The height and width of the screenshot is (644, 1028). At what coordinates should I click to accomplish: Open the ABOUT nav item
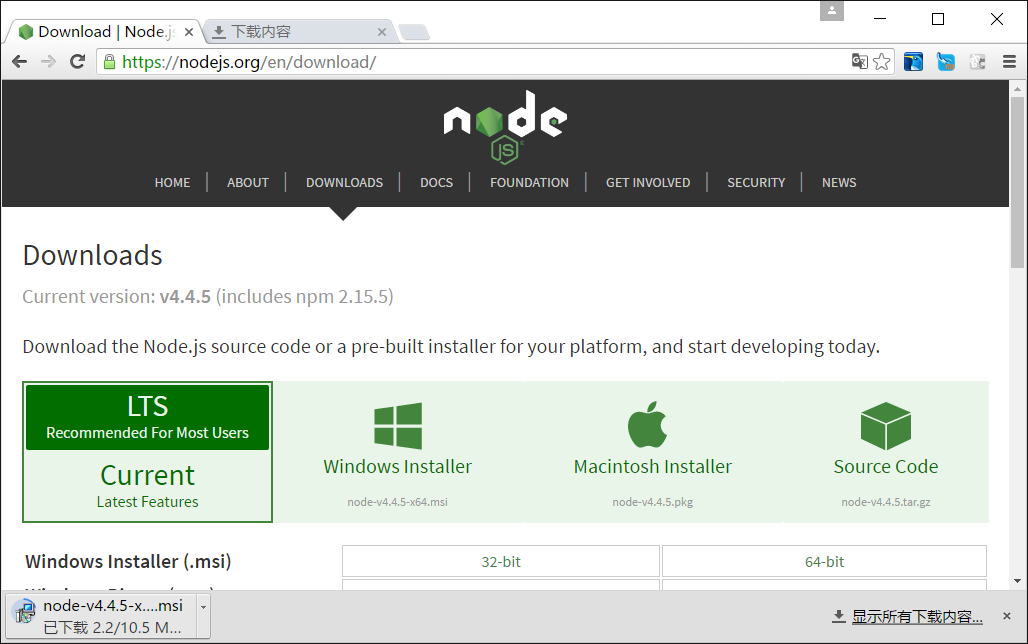(x=248, y=182)
